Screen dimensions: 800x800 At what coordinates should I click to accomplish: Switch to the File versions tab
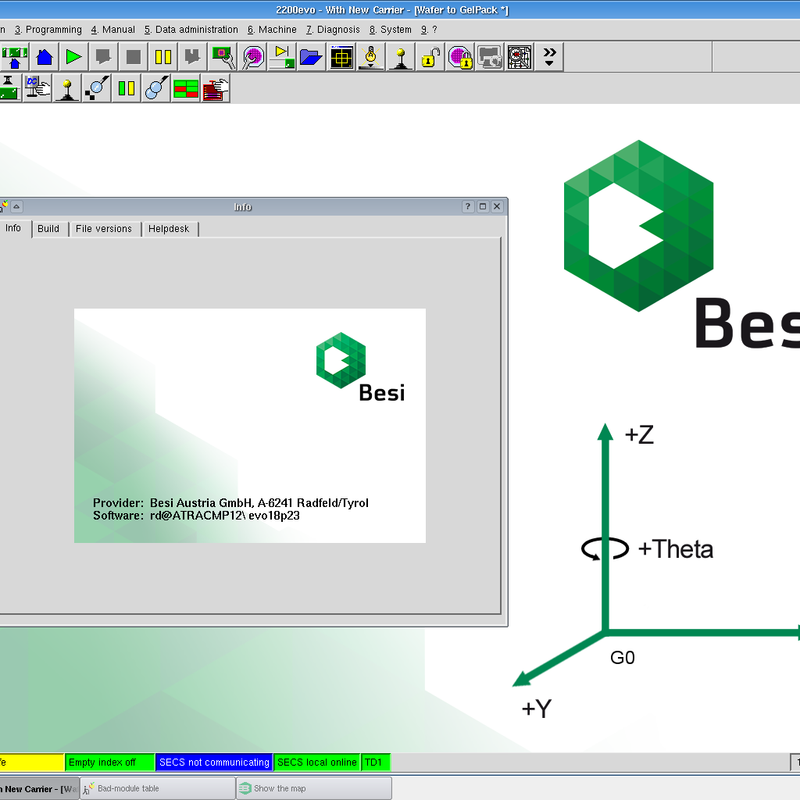104,229
